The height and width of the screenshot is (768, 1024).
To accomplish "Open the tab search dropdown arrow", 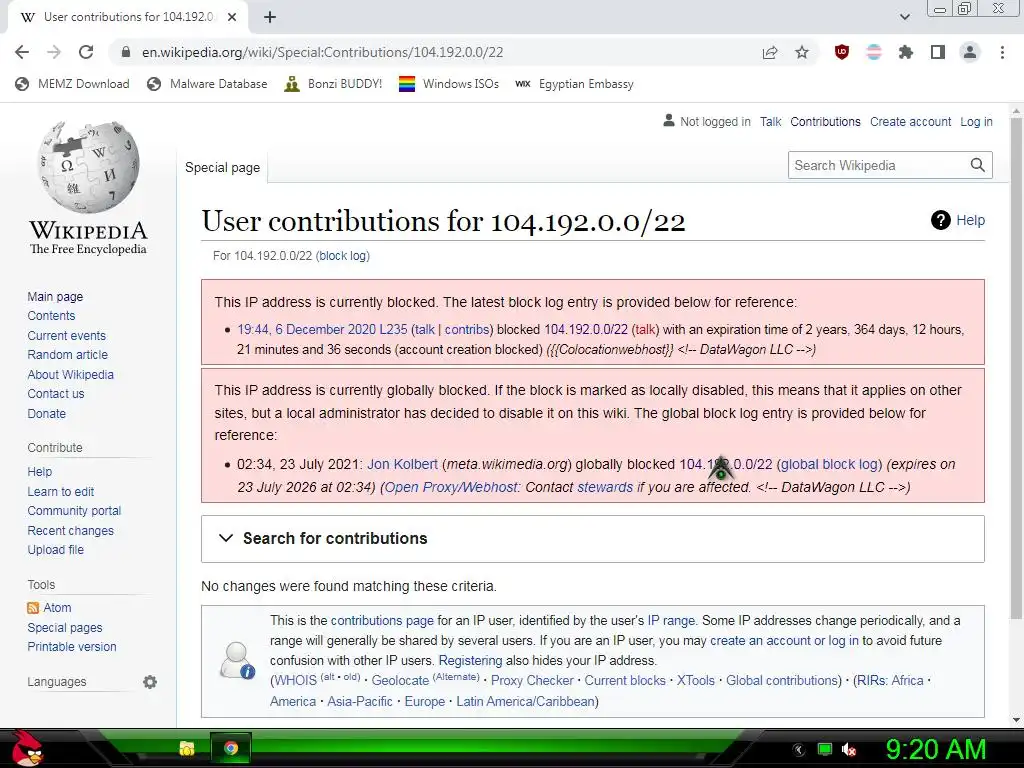I will click(x=904, y=17).
